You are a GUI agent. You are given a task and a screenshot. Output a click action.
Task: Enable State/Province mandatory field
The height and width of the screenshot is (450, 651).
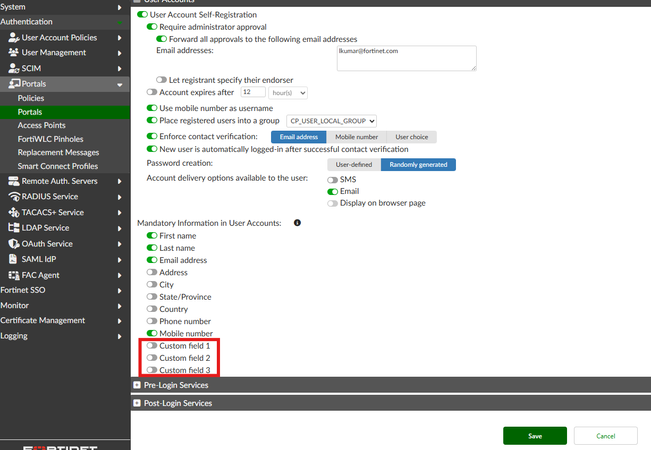152,296
